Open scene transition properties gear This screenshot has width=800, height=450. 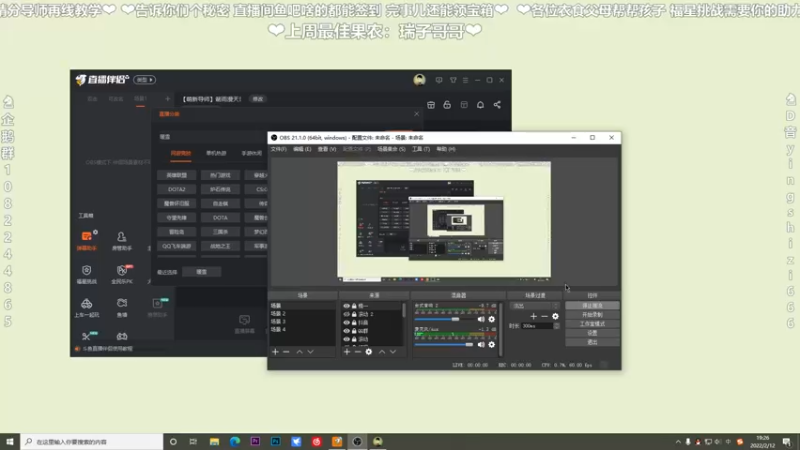pyautogui.click(x=555, y=316)
